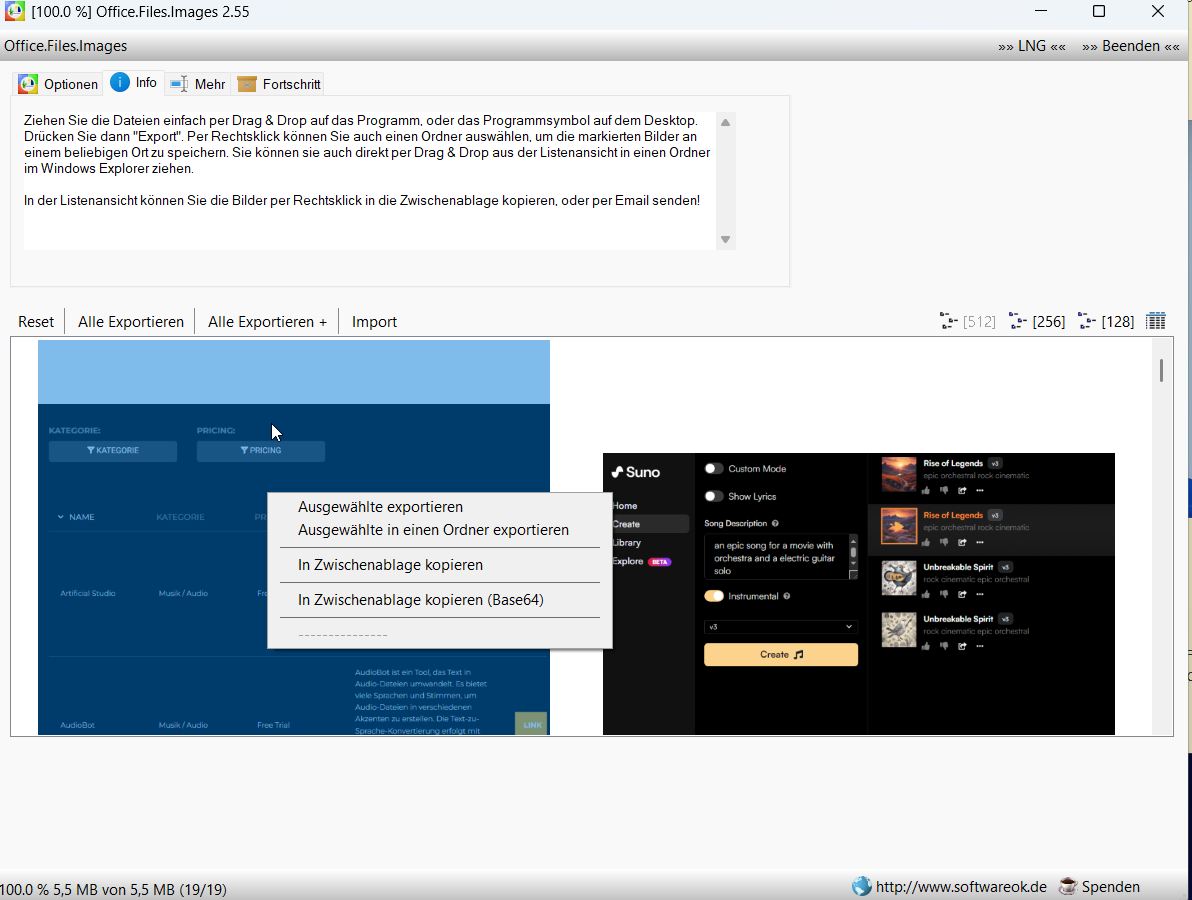The image size is (1192, 900).
Task: Open the softwareok.de link
Action: [x=961, y=887]
